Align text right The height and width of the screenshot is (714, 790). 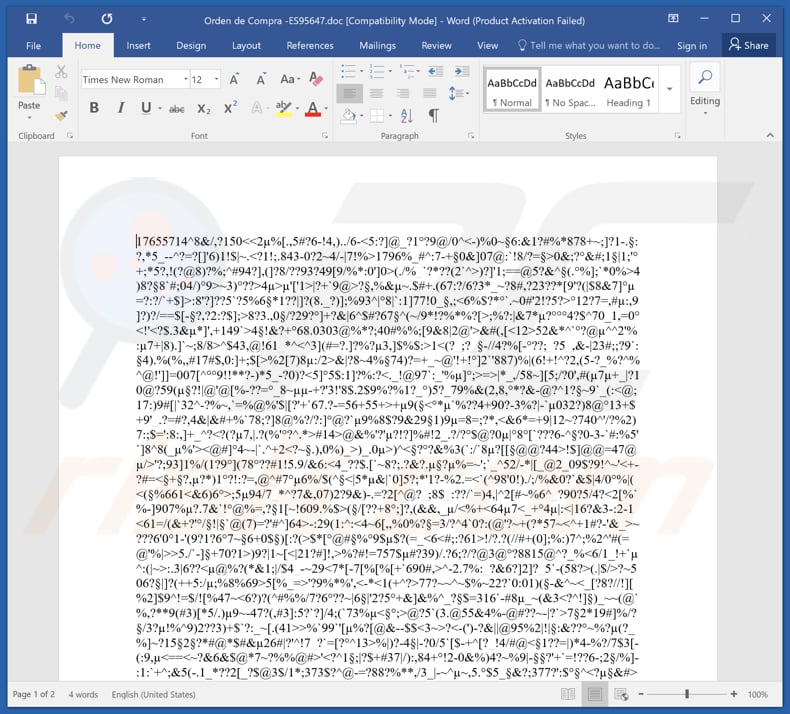[x=403, y=94]
